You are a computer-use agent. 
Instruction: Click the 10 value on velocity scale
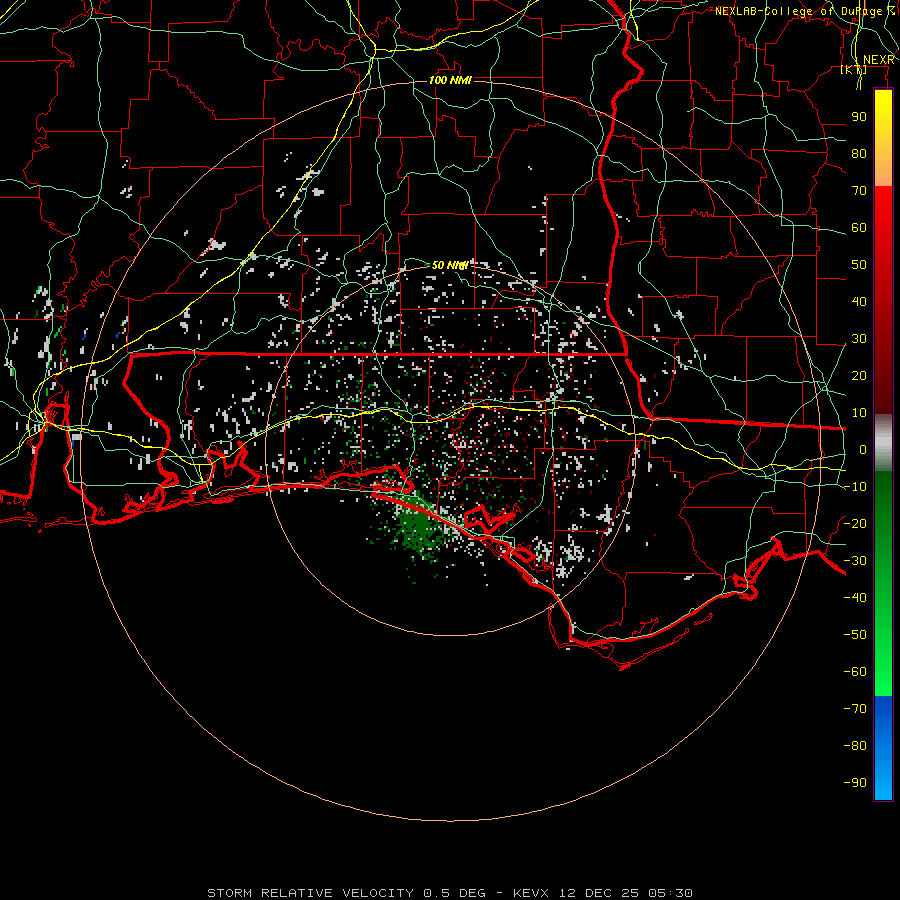click(859, 413)
